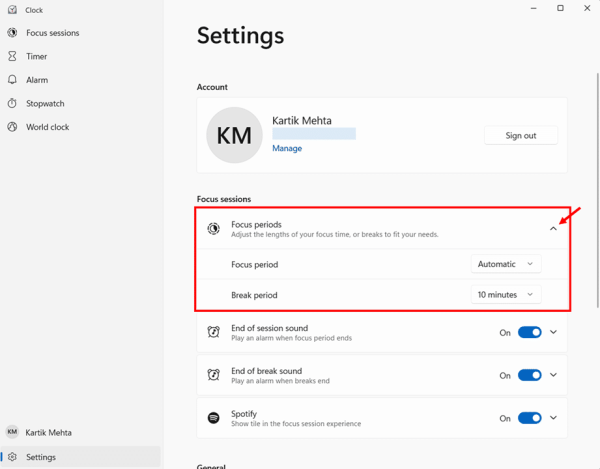Click the small KM avatar in sidebar

pyautogui.click(x=12, y=432)
